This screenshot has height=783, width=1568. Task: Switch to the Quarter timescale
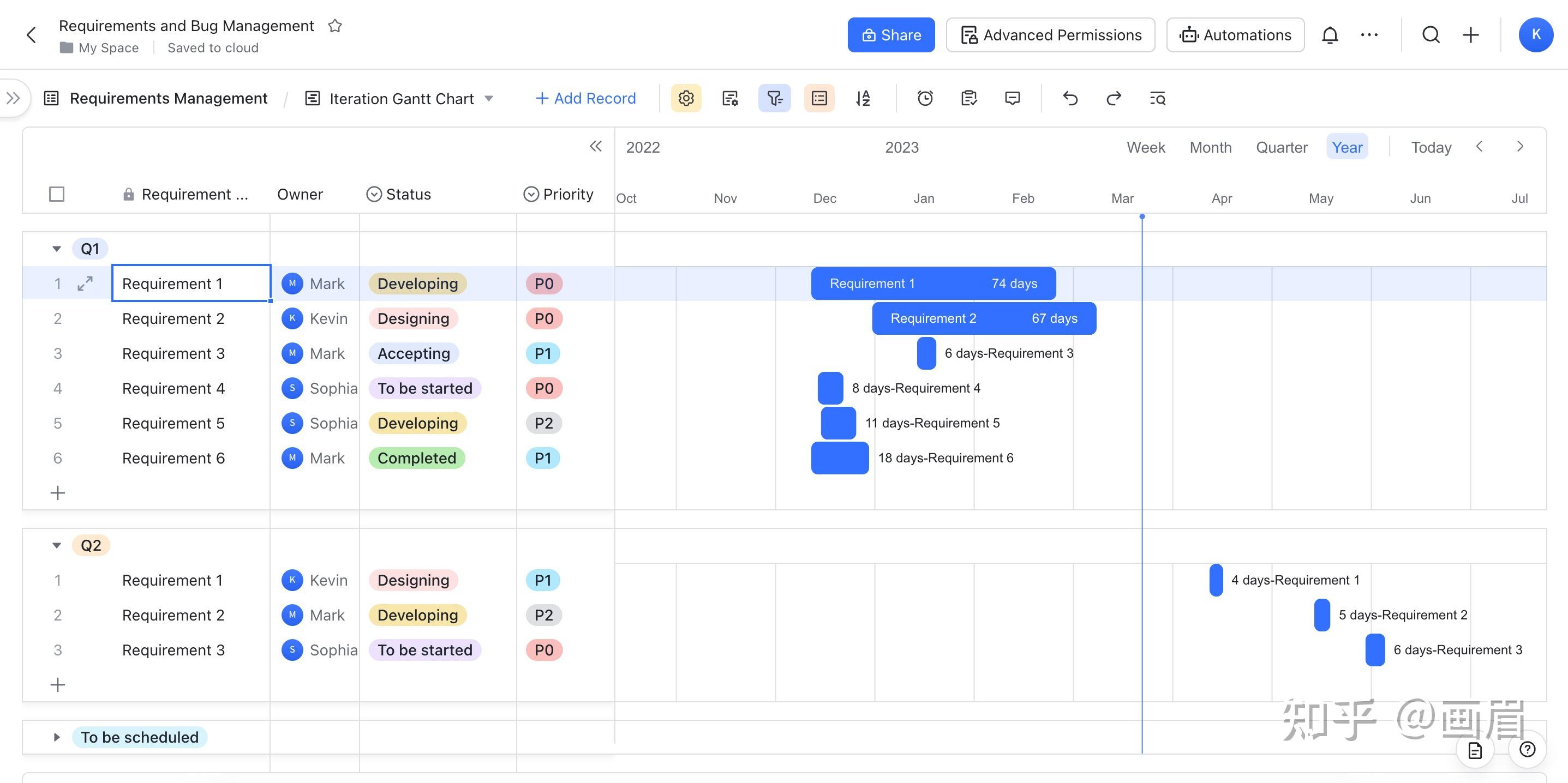[1282, 147]
